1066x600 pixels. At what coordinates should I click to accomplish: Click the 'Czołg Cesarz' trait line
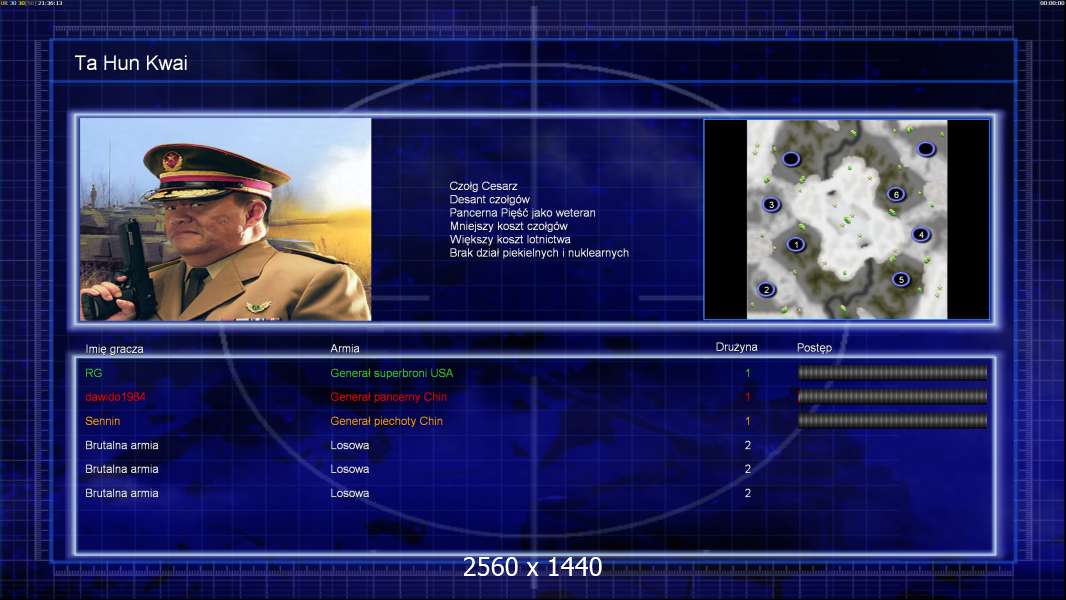point(483,186)
